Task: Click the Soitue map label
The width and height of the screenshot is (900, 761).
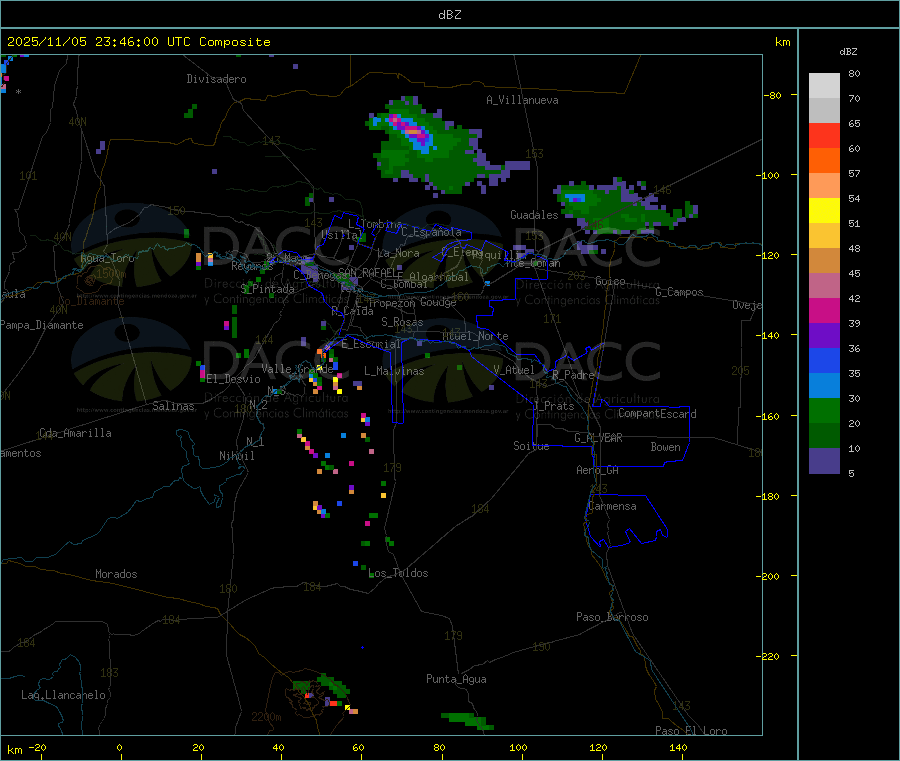Action: 531,446
